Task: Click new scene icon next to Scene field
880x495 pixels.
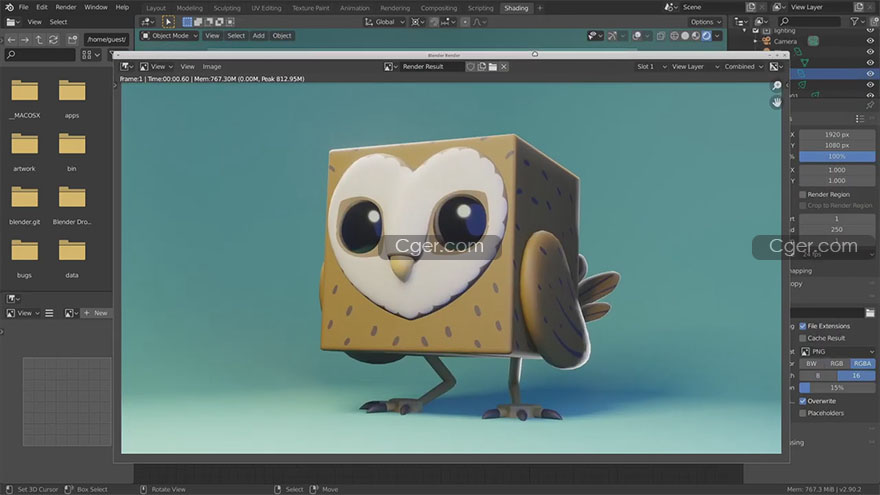Action: 751,7
